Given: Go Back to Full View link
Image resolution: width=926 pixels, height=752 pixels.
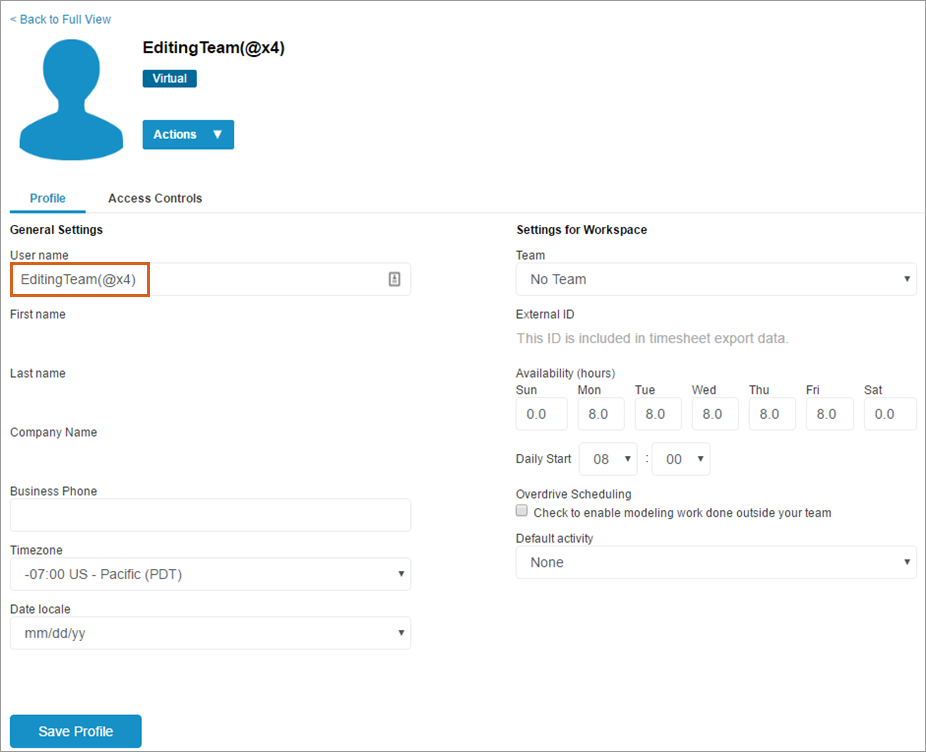Looking at the screenshot, I should (60, 19).
